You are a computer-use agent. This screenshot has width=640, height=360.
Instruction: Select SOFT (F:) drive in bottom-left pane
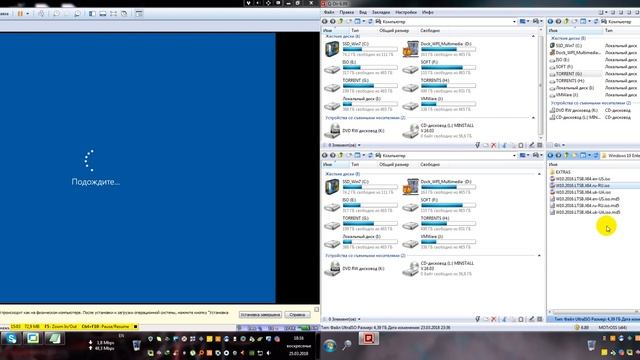point(439,205)
